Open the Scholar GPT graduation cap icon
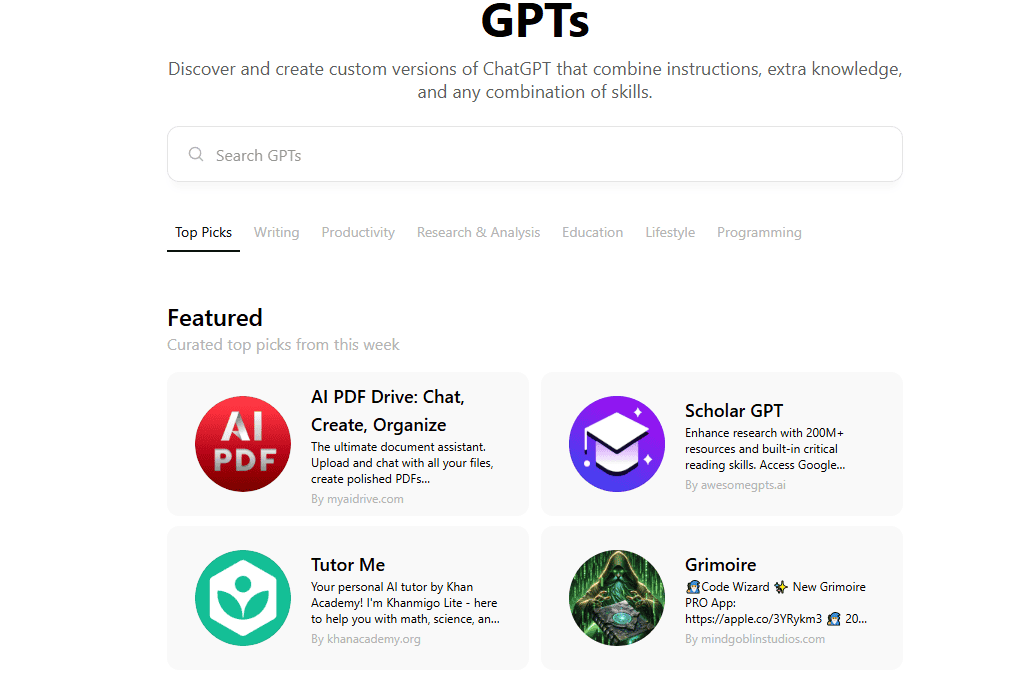Image resolution: width=1025 pixels, height=691 pixels. pos(616,444)
